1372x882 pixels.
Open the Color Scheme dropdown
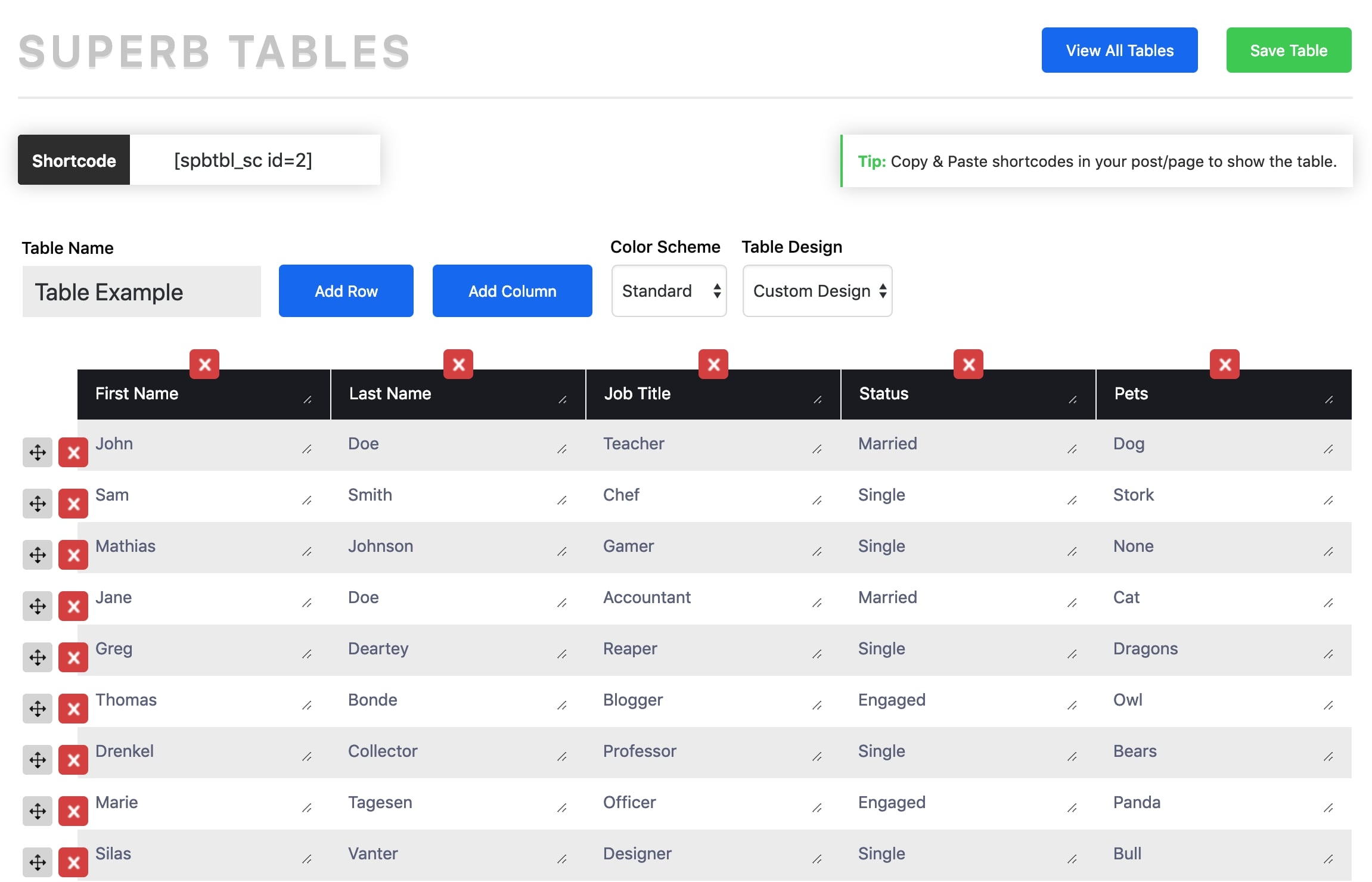[x=669, y=291]
